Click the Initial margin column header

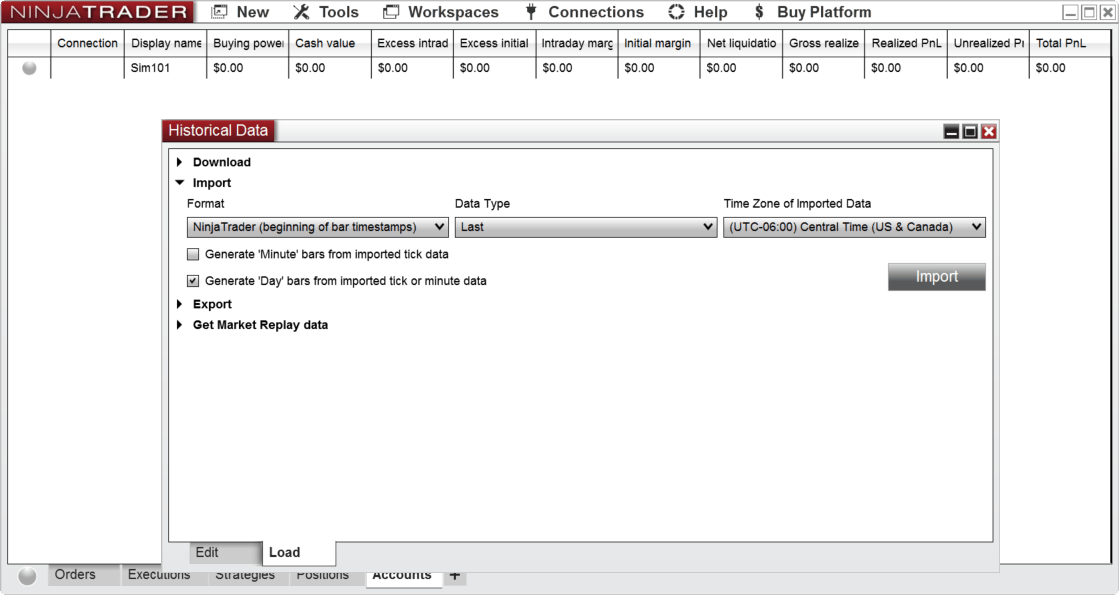click(659, 44)
